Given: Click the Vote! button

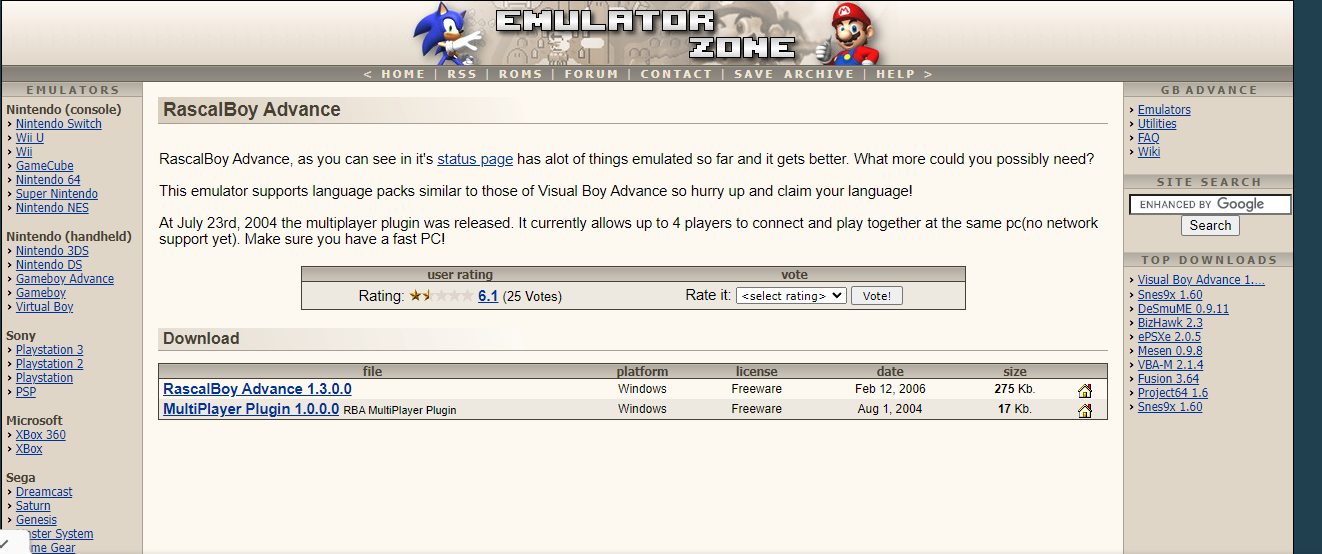Looking at the screenshot, I should coord(877,296).
